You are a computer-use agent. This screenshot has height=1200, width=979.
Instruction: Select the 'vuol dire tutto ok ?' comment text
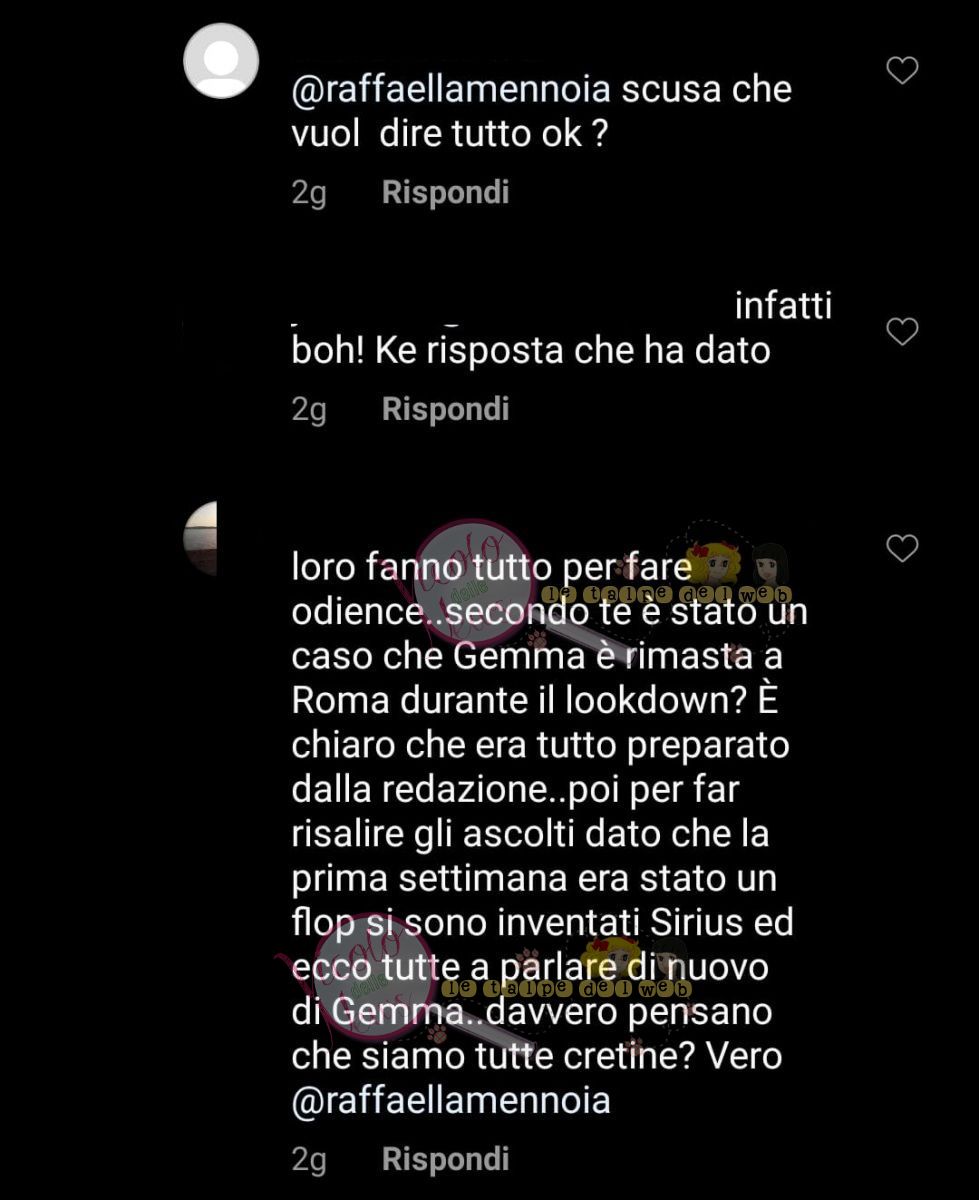(449, 134)
